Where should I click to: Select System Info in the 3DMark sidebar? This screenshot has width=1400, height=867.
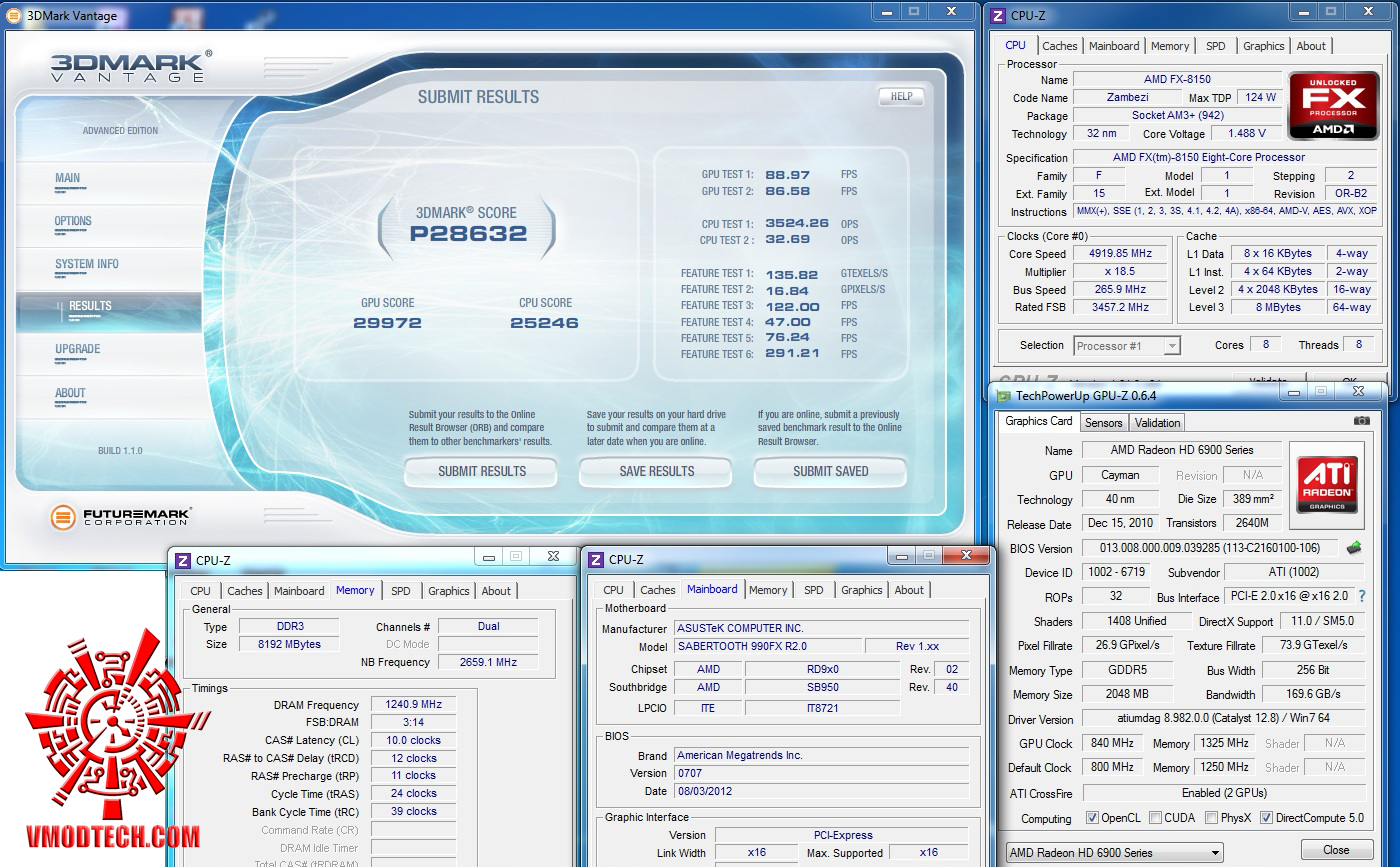(87, 265)
